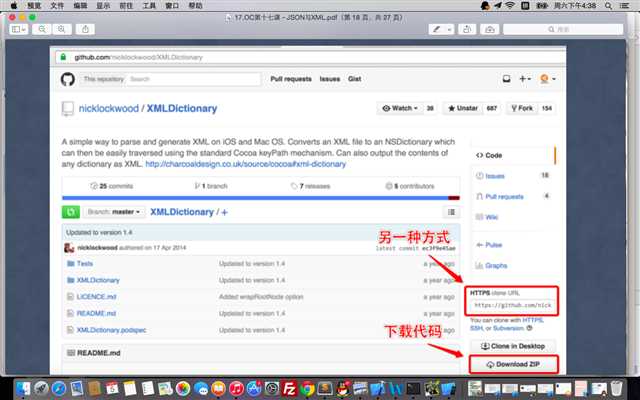This screenshot has width=640, height=400.
Task: Open the Trash in the Dock
Action: pyautogui.click(x=617, y=389)
